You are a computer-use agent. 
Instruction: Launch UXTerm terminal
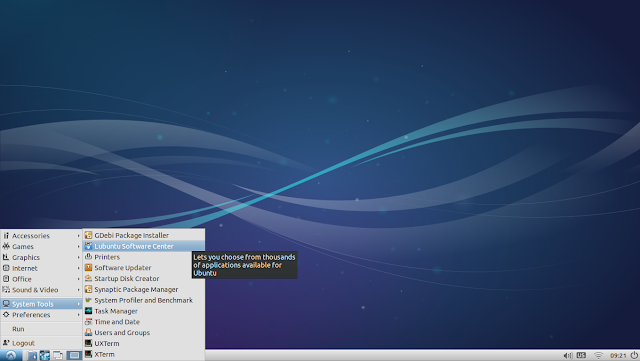[144, 343]
